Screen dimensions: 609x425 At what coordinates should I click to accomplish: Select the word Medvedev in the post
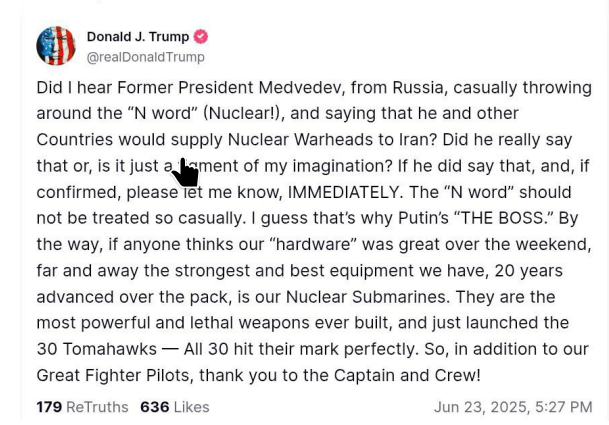coord(301,87)
